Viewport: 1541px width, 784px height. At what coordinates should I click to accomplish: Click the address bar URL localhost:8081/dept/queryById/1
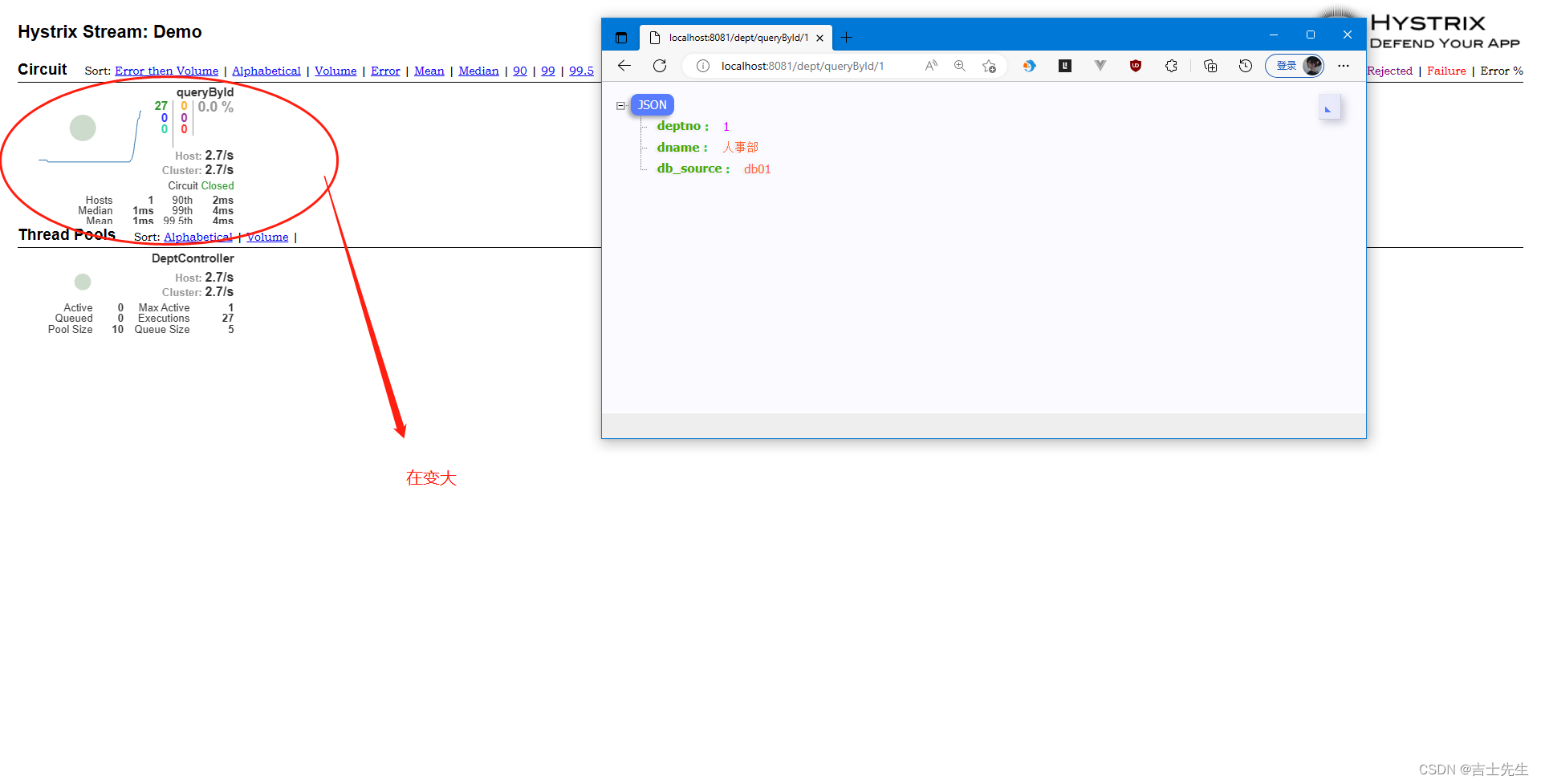click(x=803, y=66)
